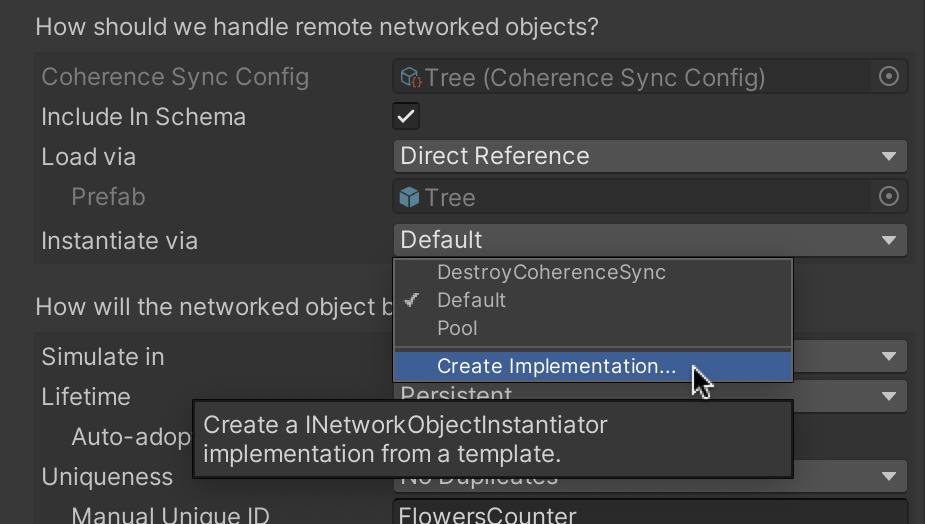Click the Include In Schema label
This screenshot has width=925, height=524.
coord(143,117)
